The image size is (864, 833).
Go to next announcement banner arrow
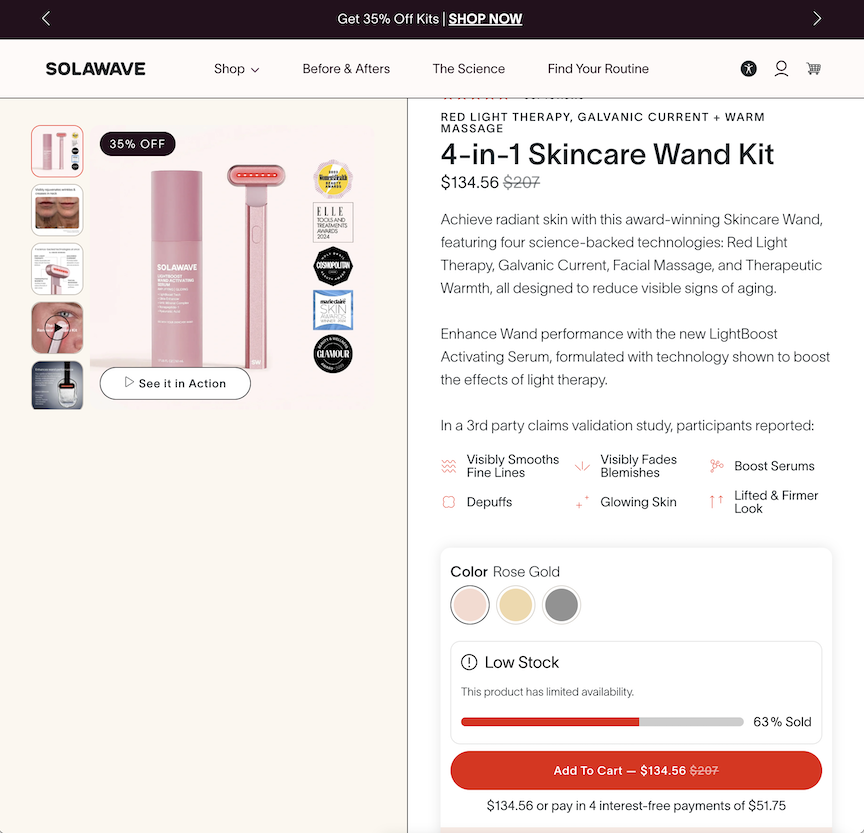[817, 19]
